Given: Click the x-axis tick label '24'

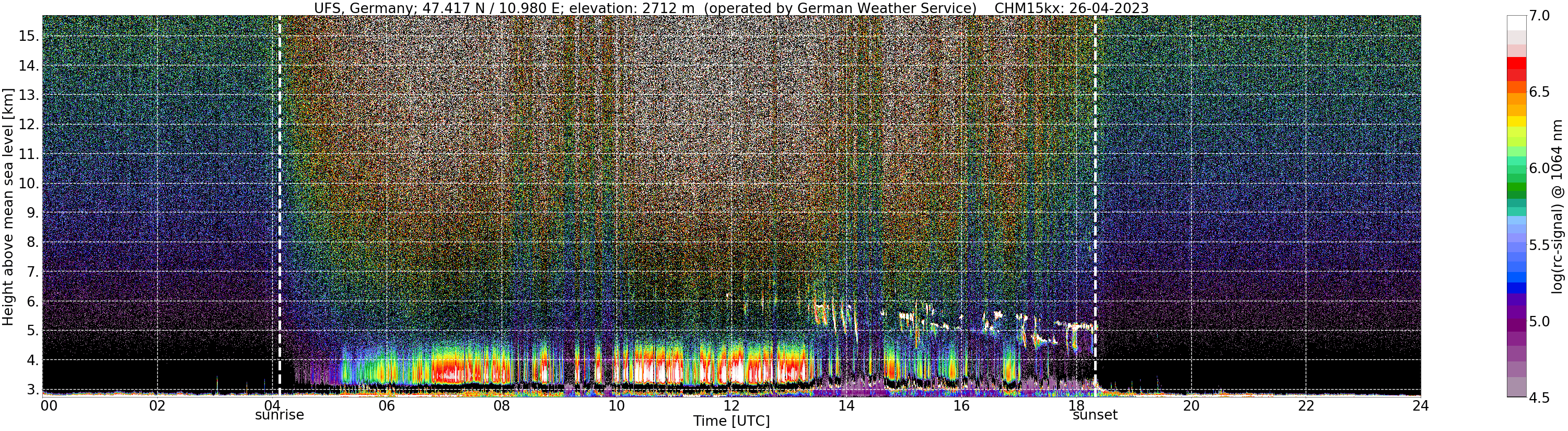Looking at the screenshot, I should coord(1421,405).
